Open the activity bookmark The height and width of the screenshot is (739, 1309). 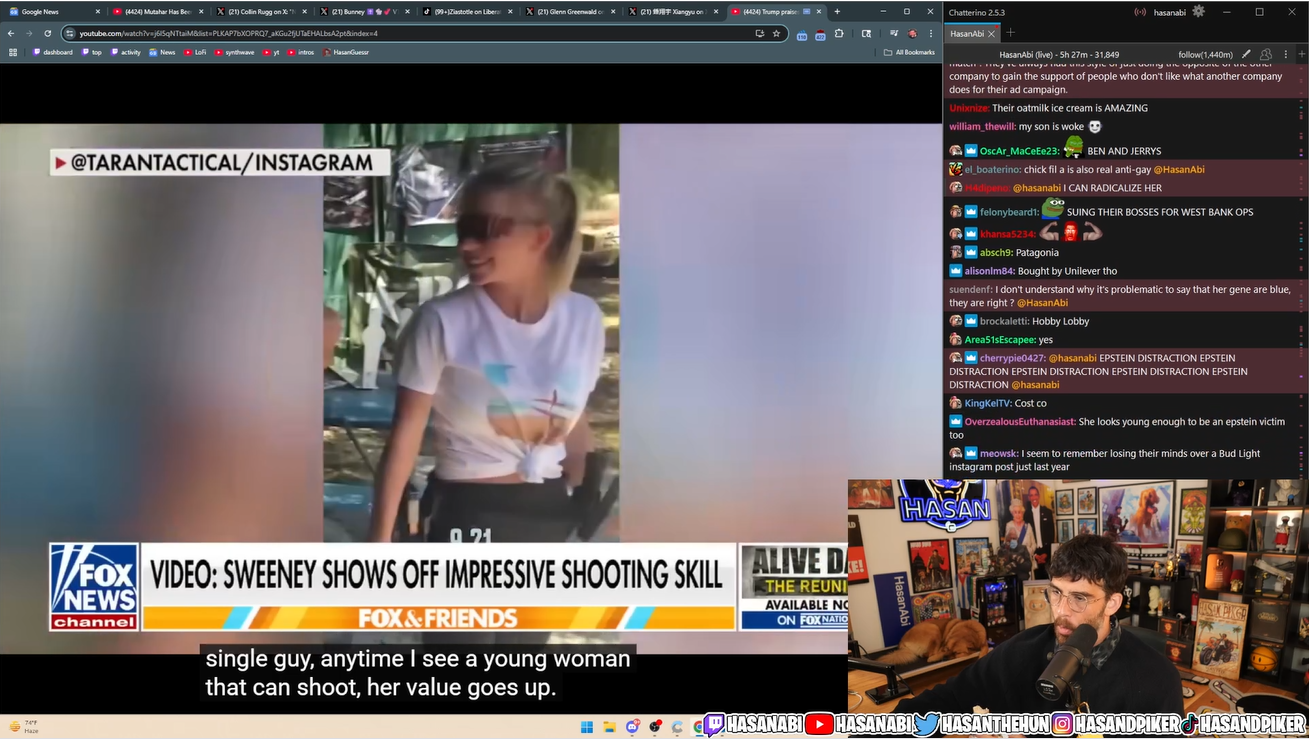(x=126, y=52)
